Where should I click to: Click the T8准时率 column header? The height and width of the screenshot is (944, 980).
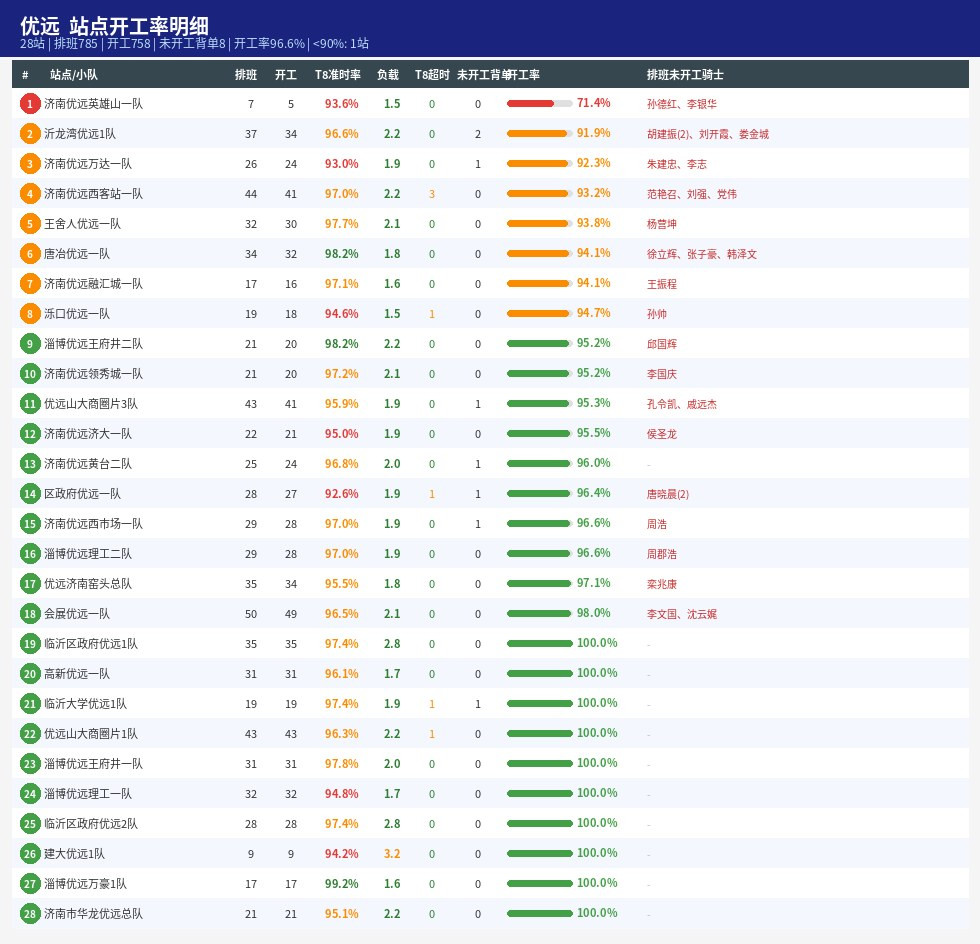(x=338, y=75)
